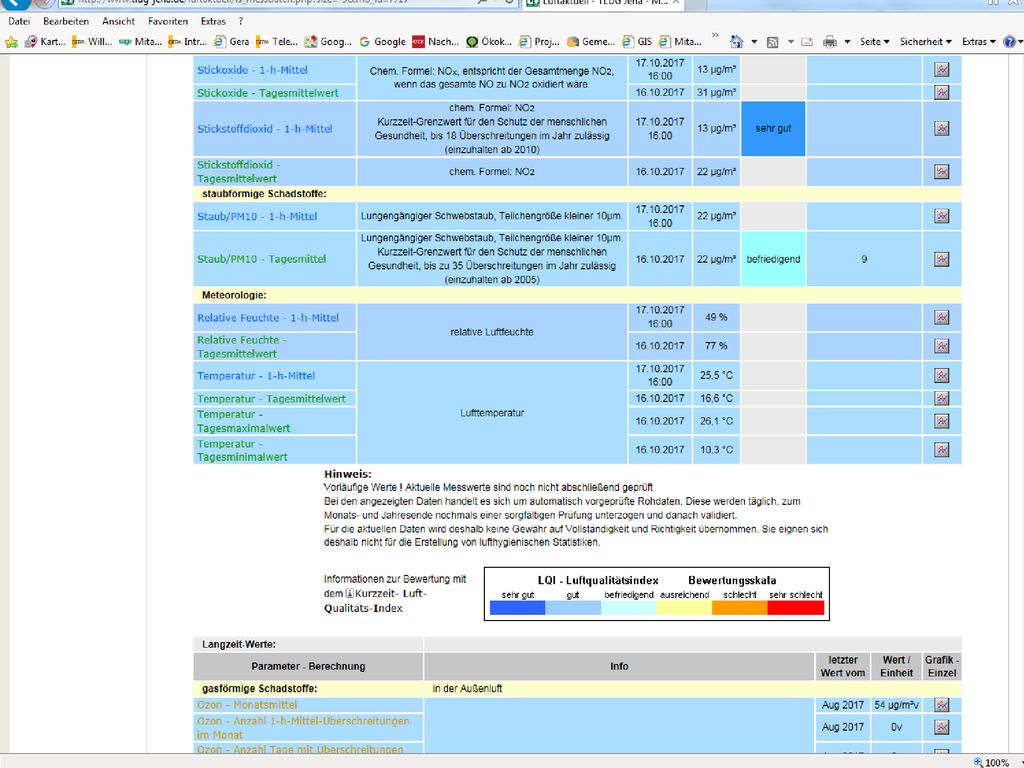1024x768 pixels.
Task: Open the Bearbeiten menu
Action: 66,22
